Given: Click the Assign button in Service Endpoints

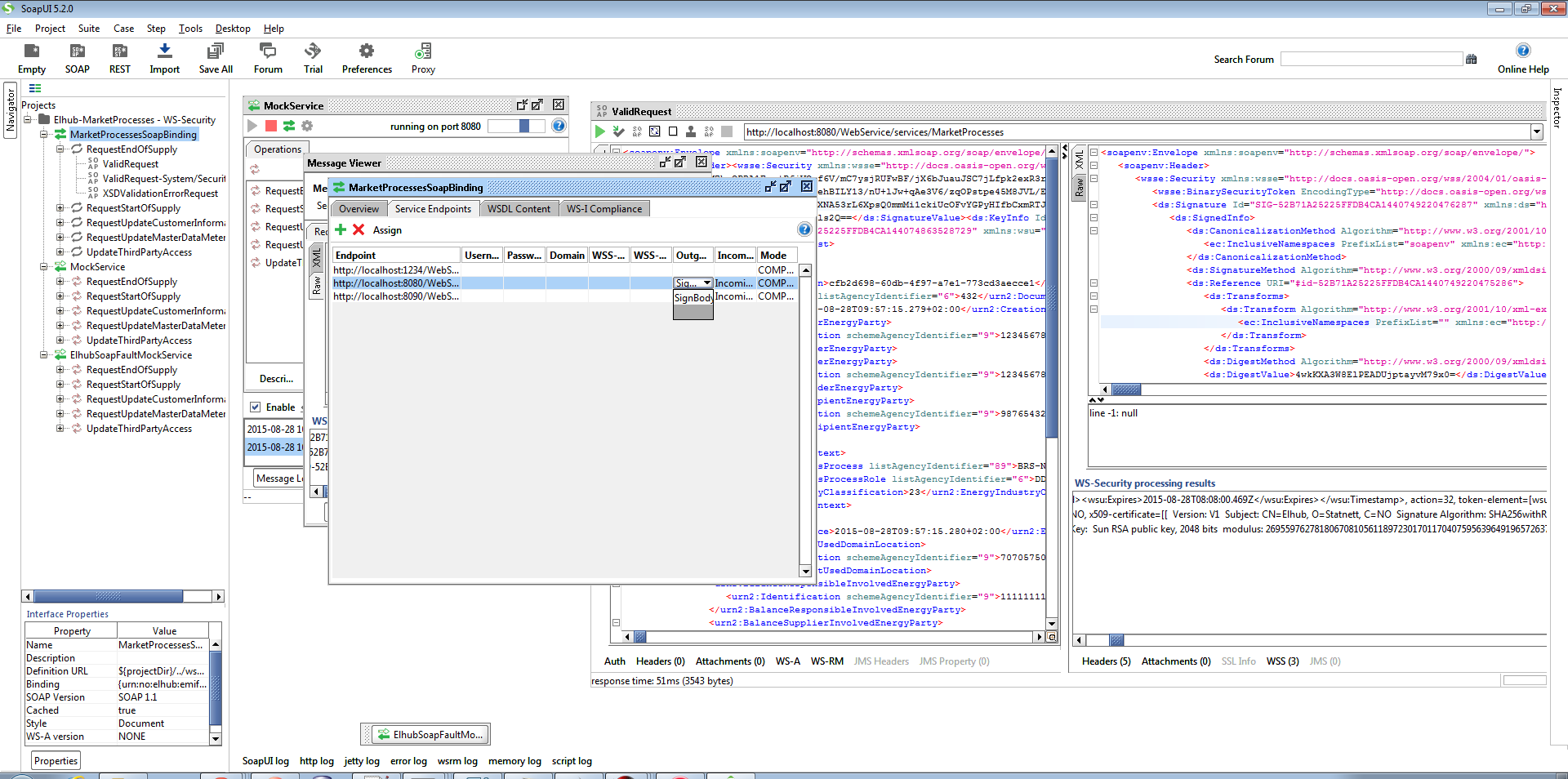Looking at the screenshot, I should [387, 230].
